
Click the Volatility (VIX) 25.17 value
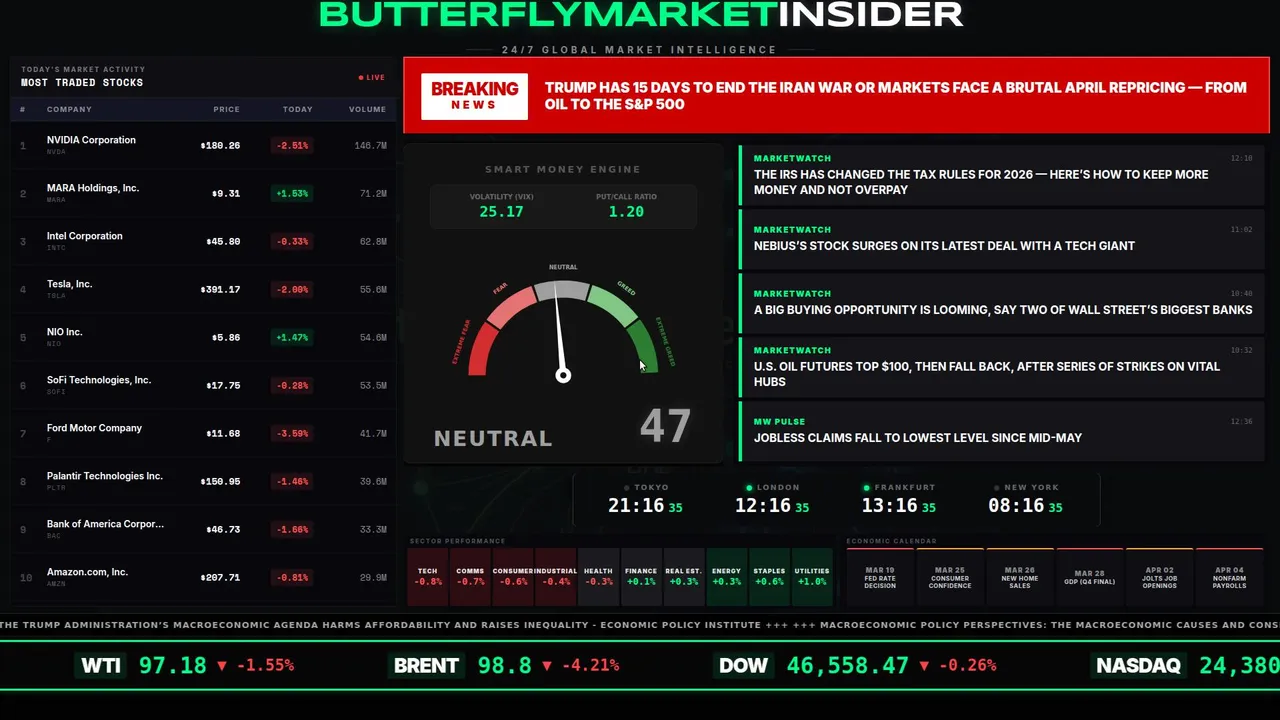(x=501, y=211)
